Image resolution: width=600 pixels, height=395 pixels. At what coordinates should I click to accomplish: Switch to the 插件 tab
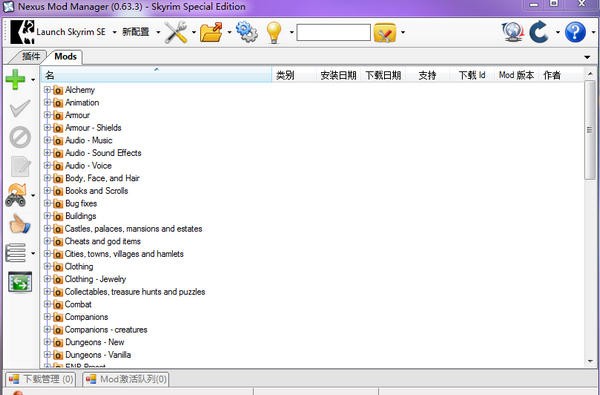(31, 57)
